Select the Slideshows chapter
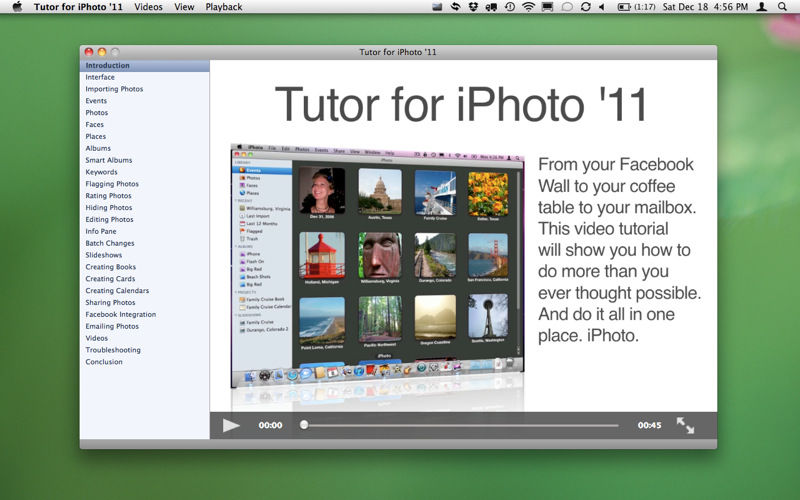The width and height of the screenshot is (800, 500). 144,255
